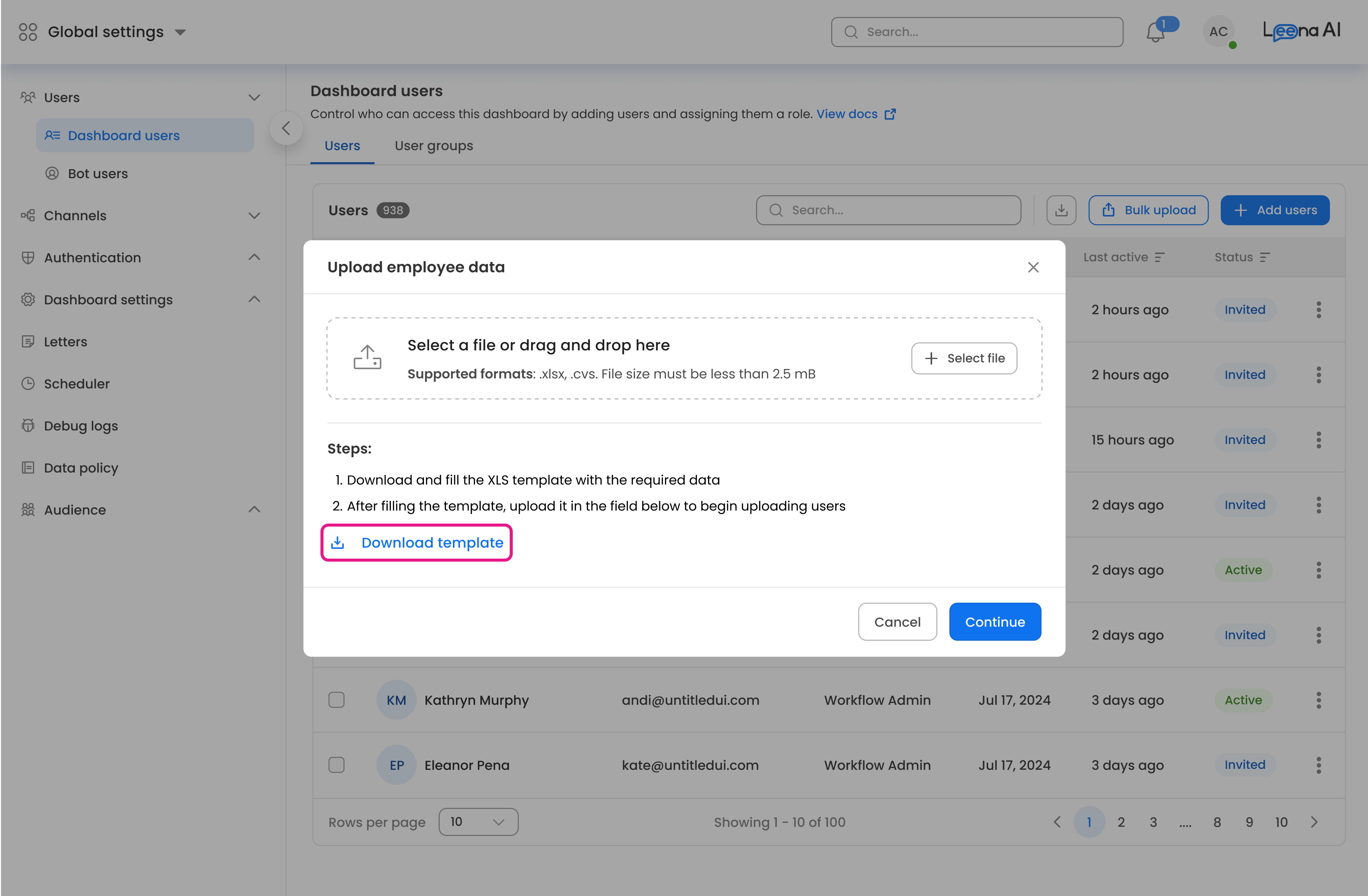Switch to the User groups tab
Image resolution: width=1368 pixels, height=896 pixels.
[x=434, y=146]
